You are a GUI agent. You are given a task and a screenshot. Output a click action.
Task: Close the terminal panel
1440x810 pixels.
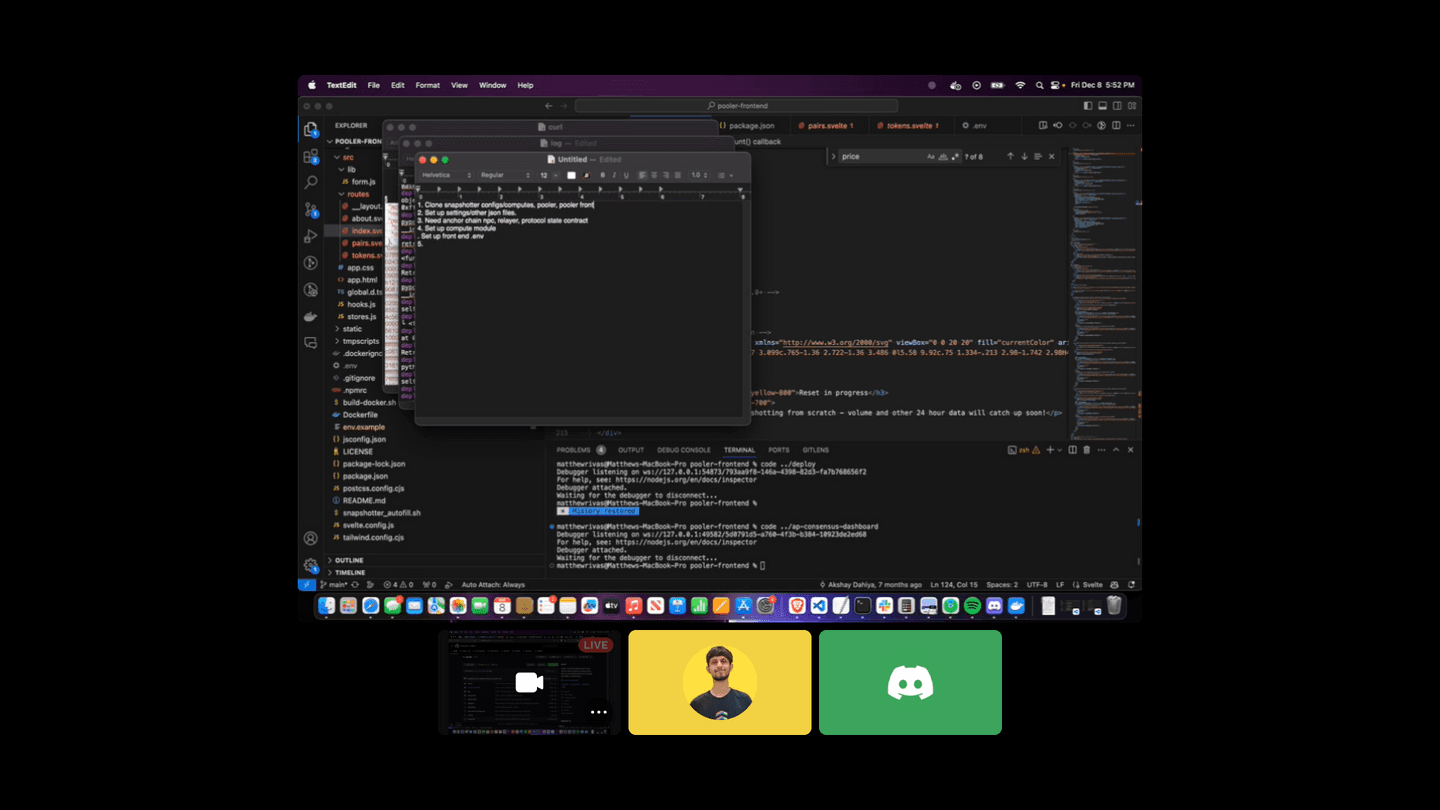pos(1131,450)
